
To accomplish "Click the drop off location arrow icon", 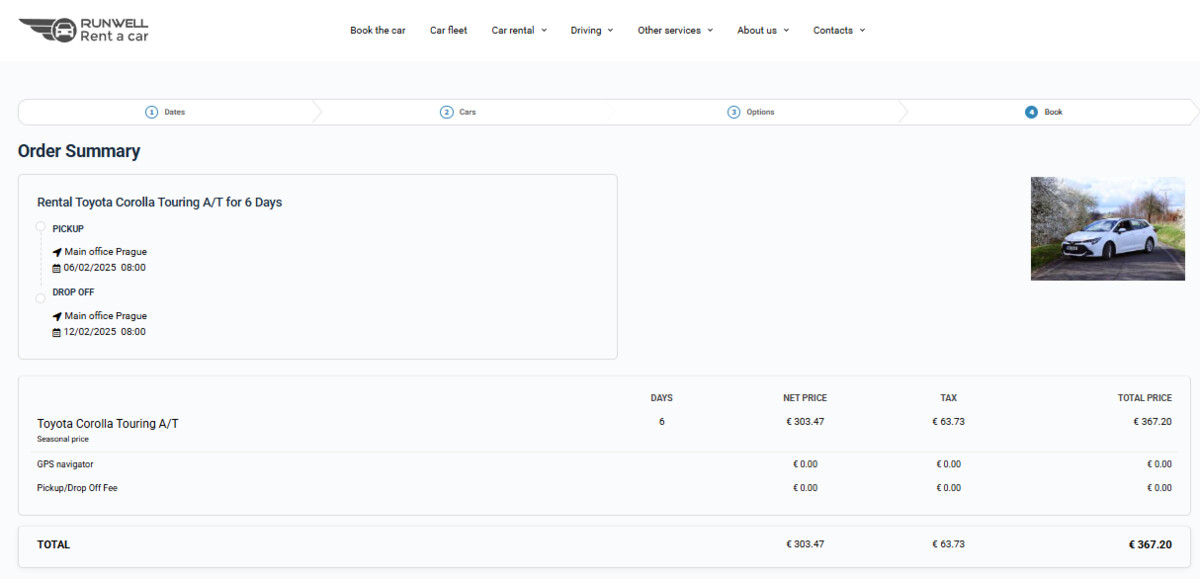I will click(x=57, y=316).
